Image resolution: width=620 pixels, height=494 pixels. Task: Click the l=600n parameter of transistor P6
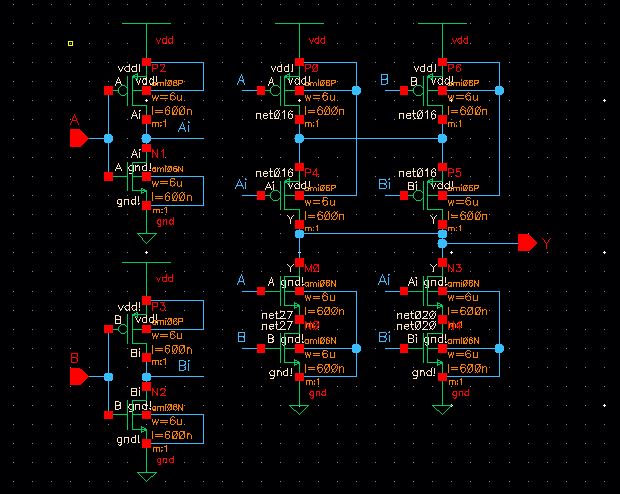467,111
